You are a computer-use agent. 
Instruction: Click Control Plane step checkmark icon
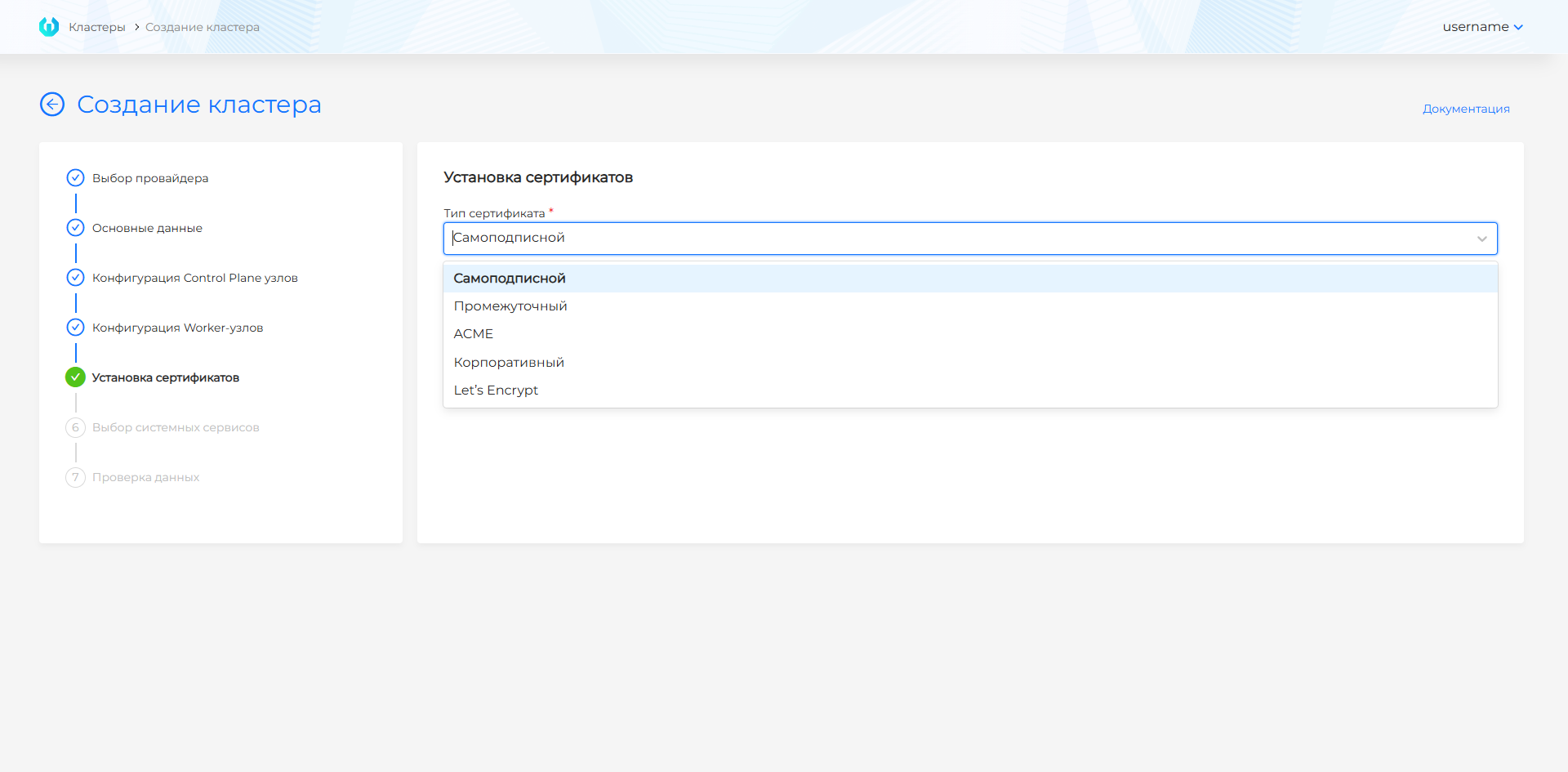click(75, 278)
